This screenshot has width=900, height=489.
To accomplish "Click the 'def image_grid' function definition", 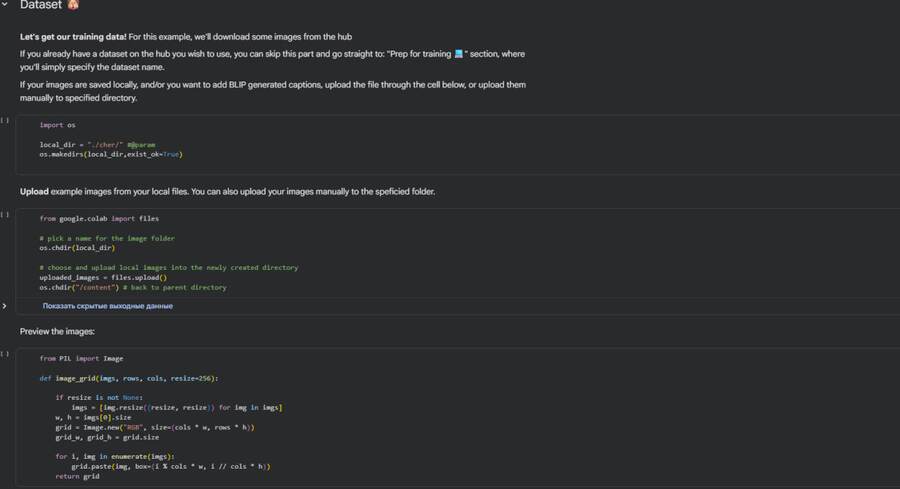I will pyautogui.click(x=129, y=378).
